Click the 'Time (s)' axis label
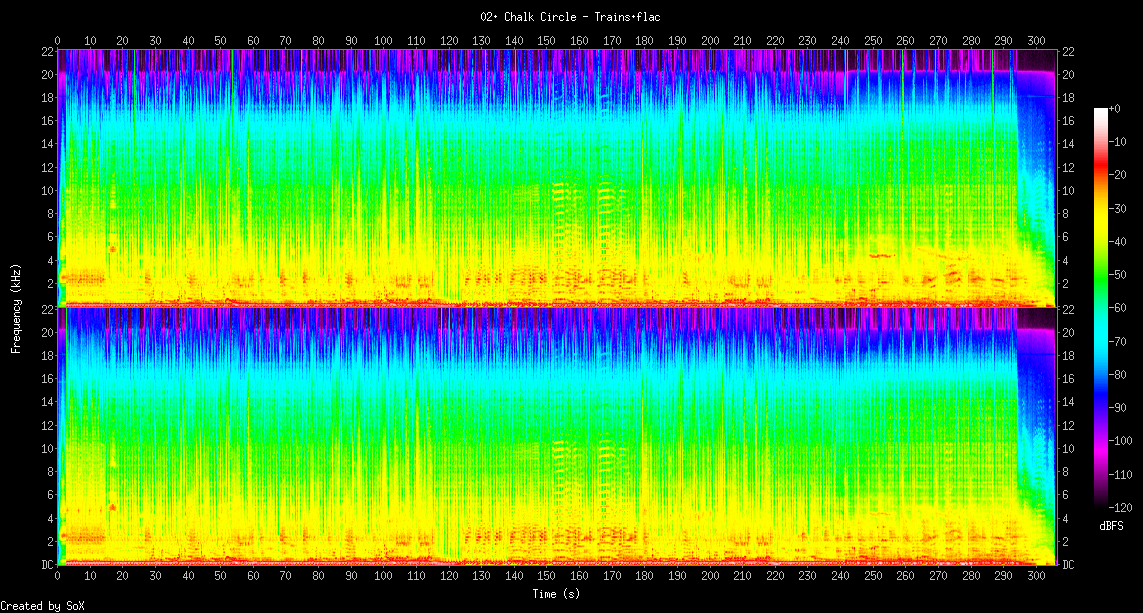This screenshot has width=1143, height=613. [x=556, y=594]
